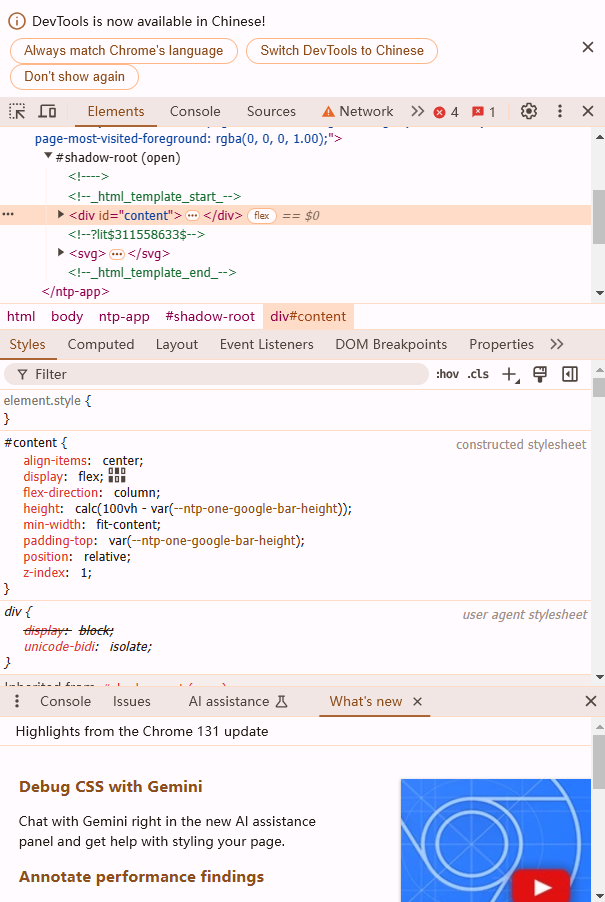Image resolution: width=605 pixels, height=902 pixels.
Task: Select body in the breadcrumb trail
Action: click(x=67, y=316)
